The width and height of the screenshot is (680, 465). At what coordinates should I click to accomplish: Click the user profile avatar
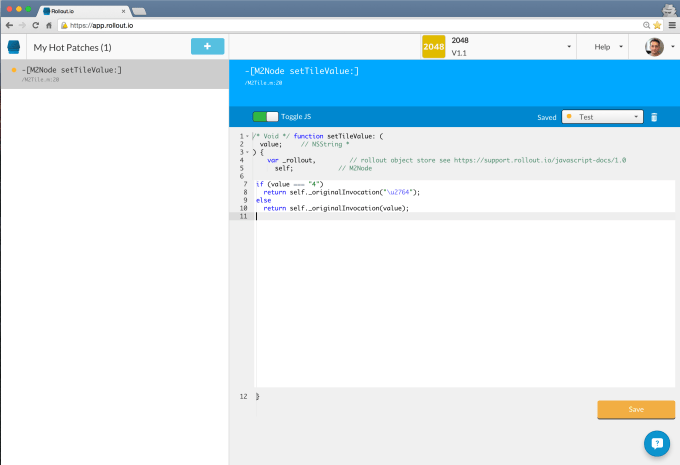pos(654,47)
